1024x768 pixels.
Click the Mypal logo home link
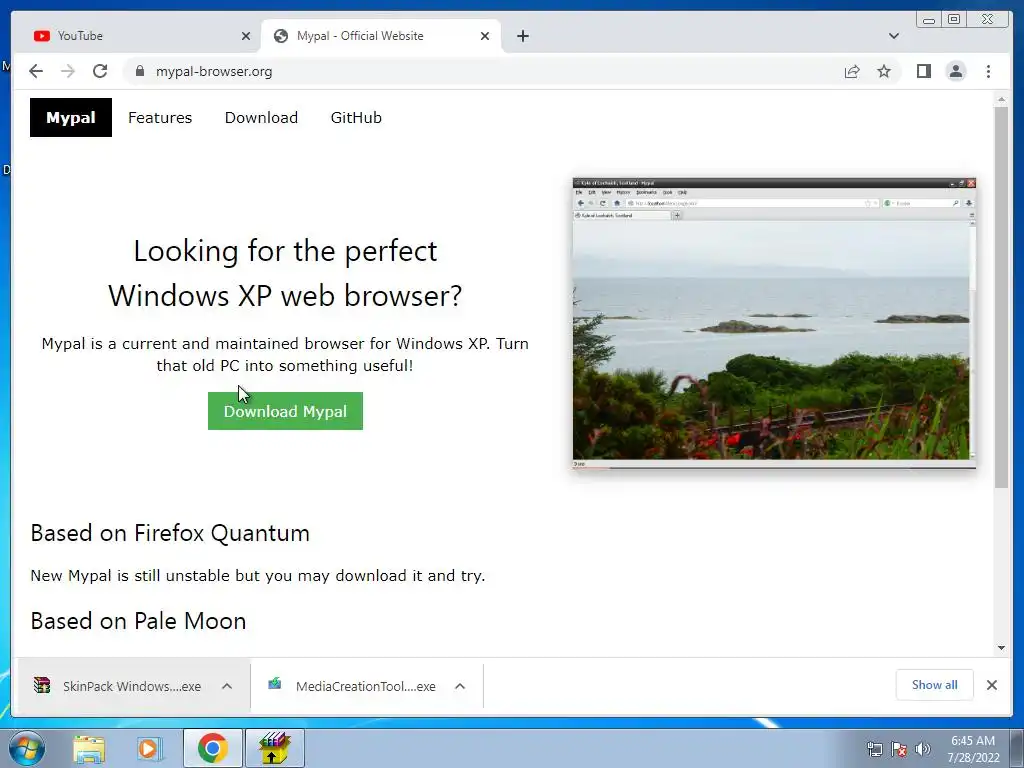tap(71, 118)
